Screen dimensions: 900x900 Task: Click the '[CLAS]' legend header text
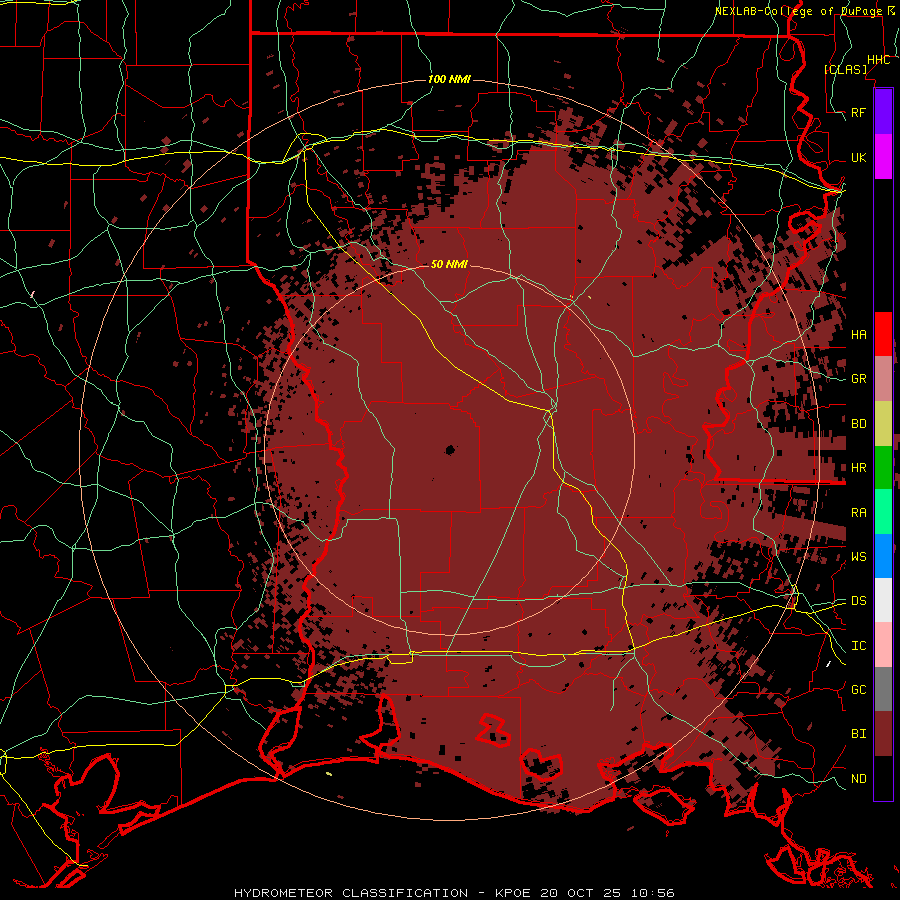pyautogui.click(x=845, y=69)
